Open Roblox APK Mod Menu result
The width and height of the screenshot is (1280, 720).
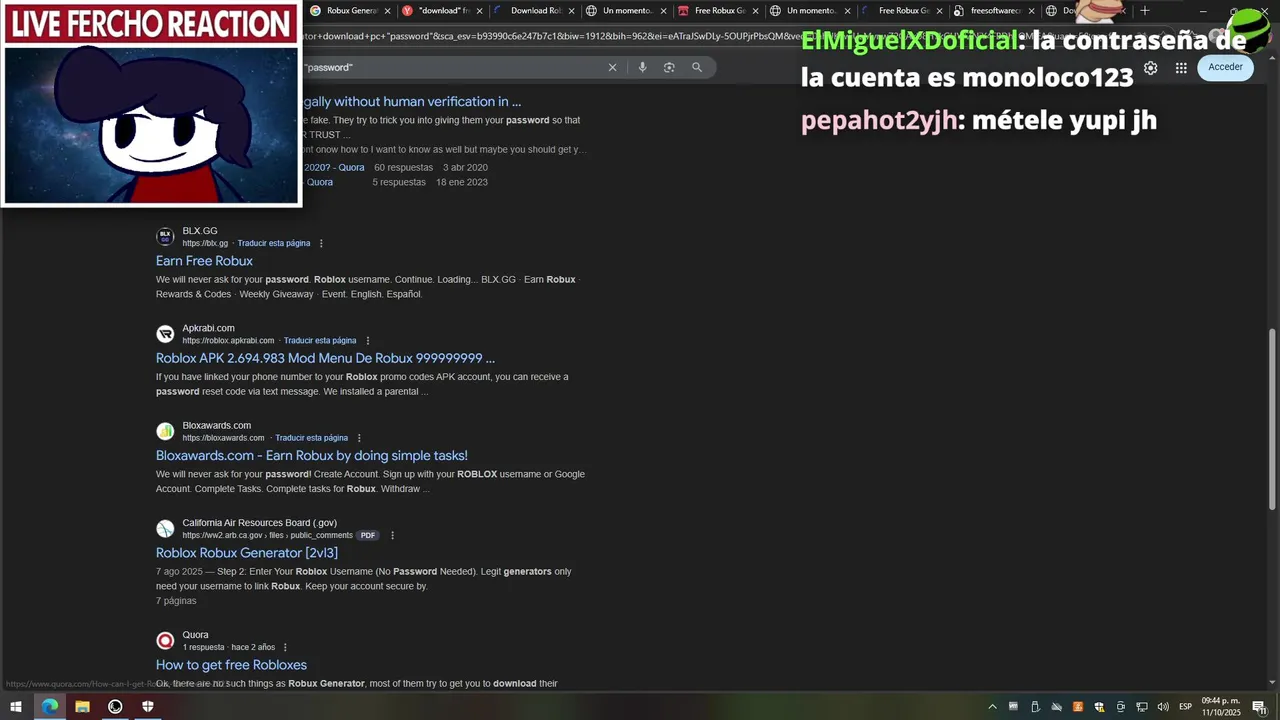click(x=325, y=358)
